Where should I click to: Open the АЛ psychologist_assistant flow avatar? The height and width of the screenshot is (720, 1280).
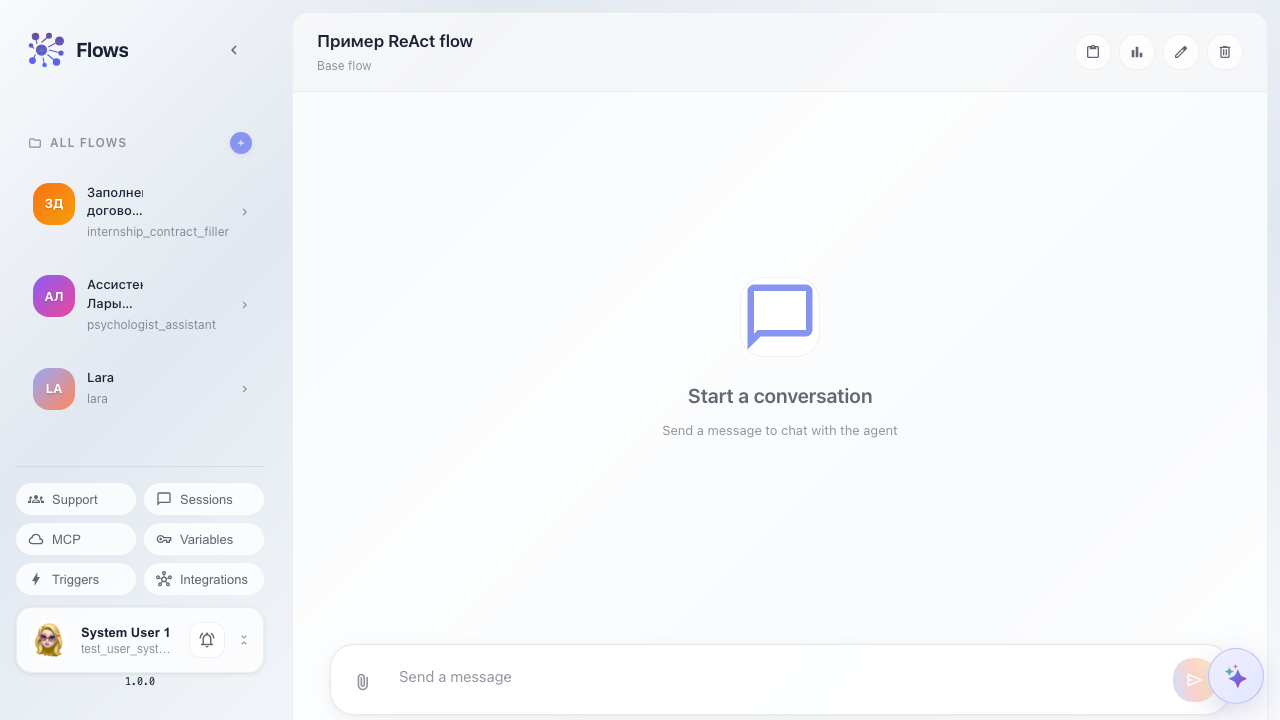click(54, 296)
